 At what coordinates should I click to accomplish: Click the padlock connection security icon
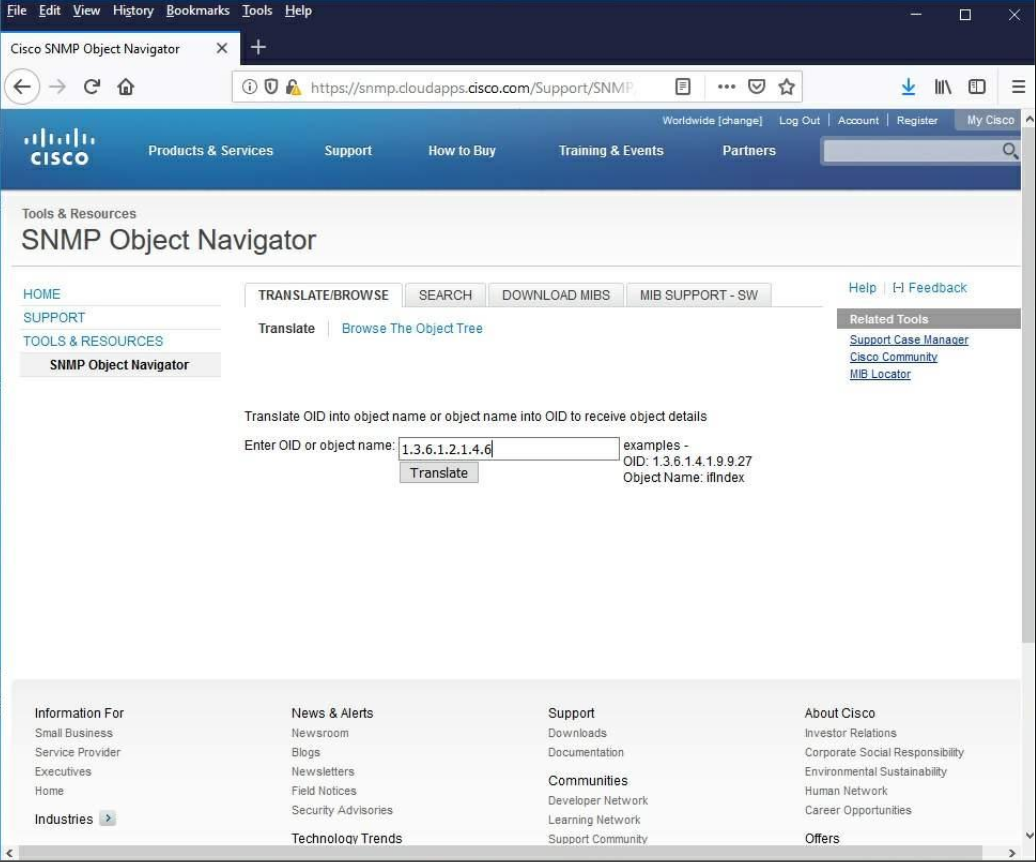click(293, 87)
